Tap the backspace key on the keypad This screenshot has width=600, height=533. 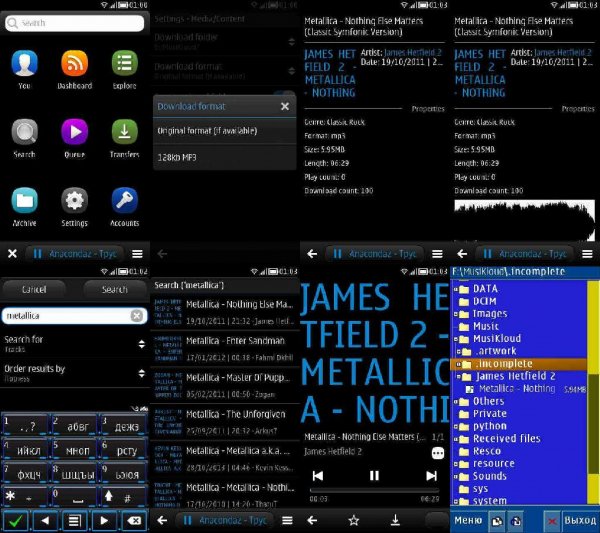point(134,521)
